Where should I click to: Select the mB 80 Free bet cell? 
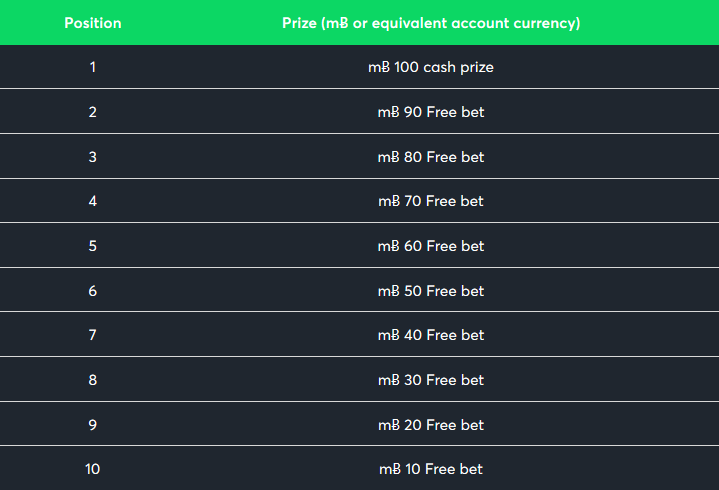[431, 157]
